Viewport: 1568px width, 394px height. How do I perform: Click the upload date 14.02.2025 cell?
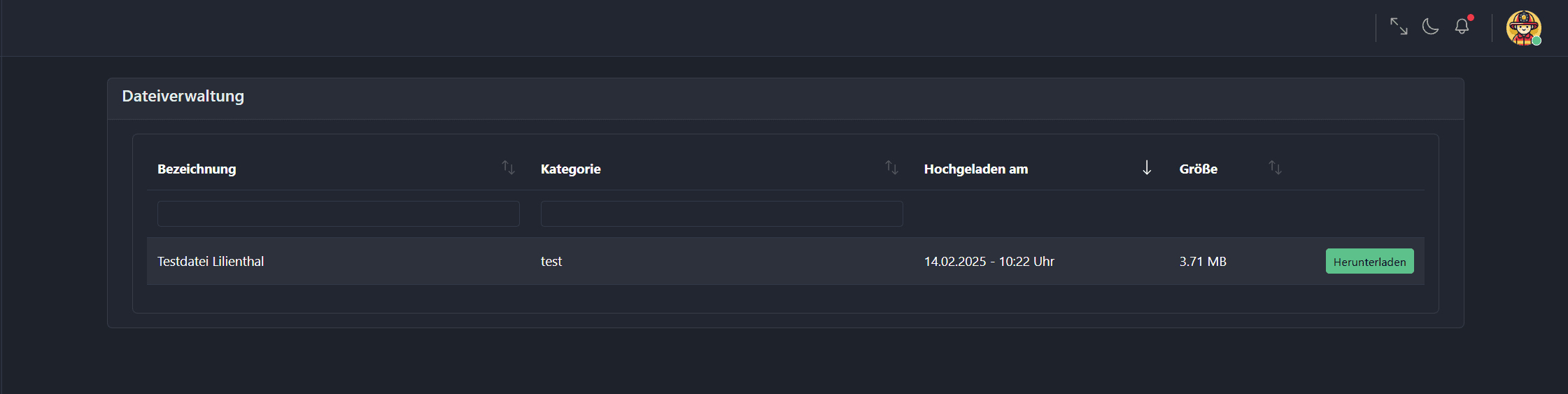[989, 262]
